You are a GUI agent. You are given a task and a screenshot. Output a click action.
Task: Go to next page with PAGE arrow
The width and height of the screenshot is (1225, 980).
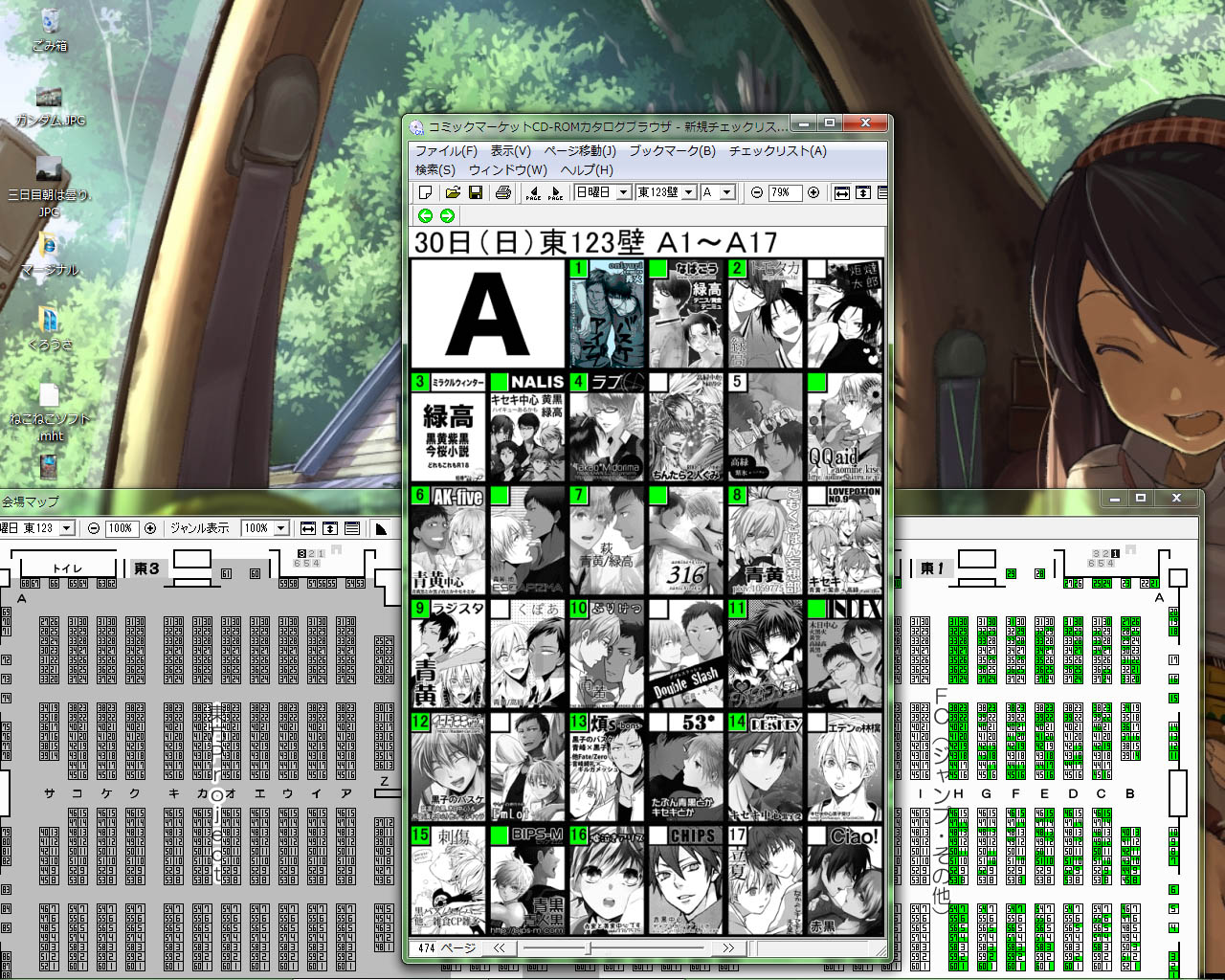click(555, 192)
